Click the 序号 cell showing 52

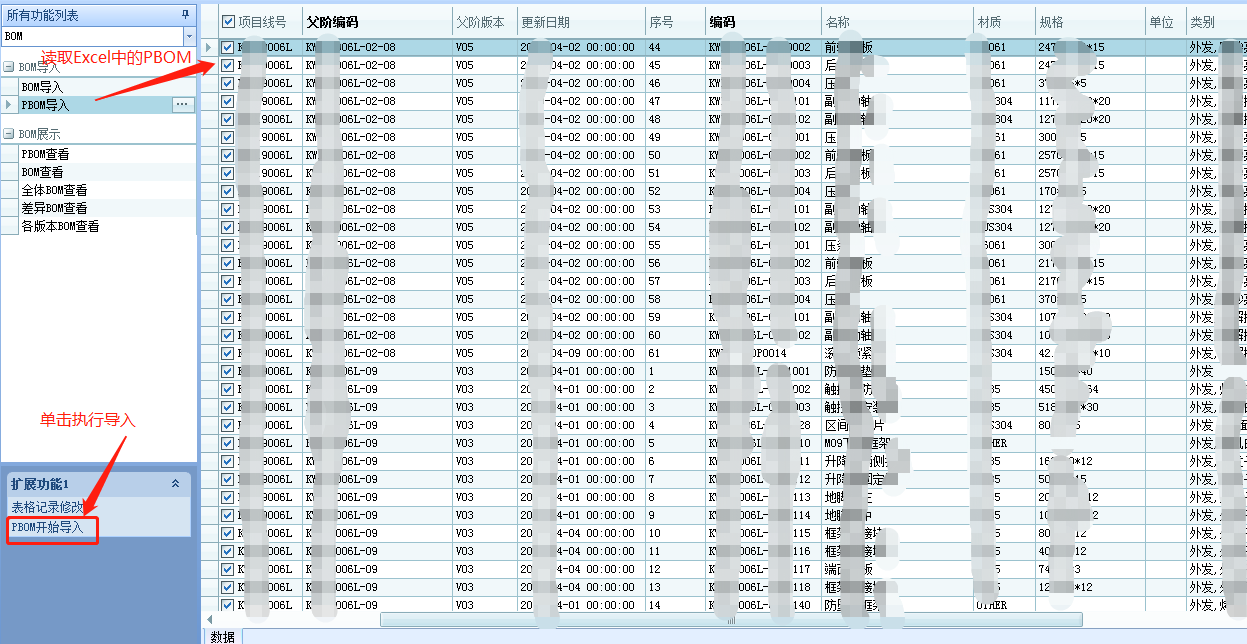(675, 191)
